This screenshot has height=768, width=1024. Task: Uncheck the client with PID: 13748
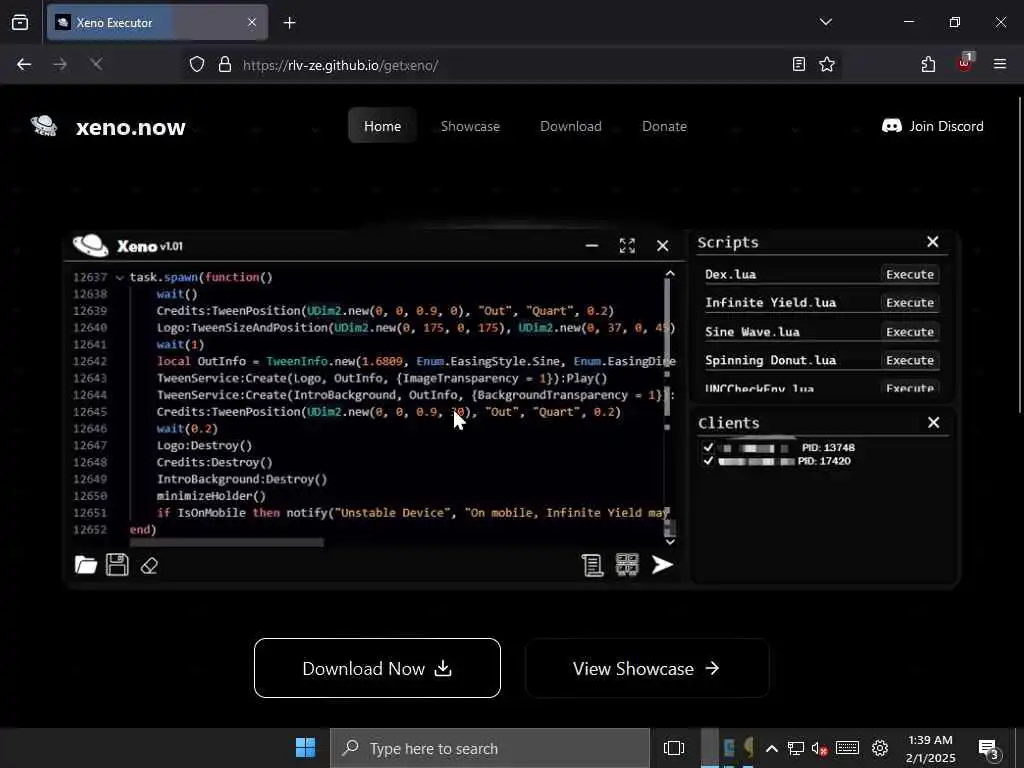pos(708,447)
